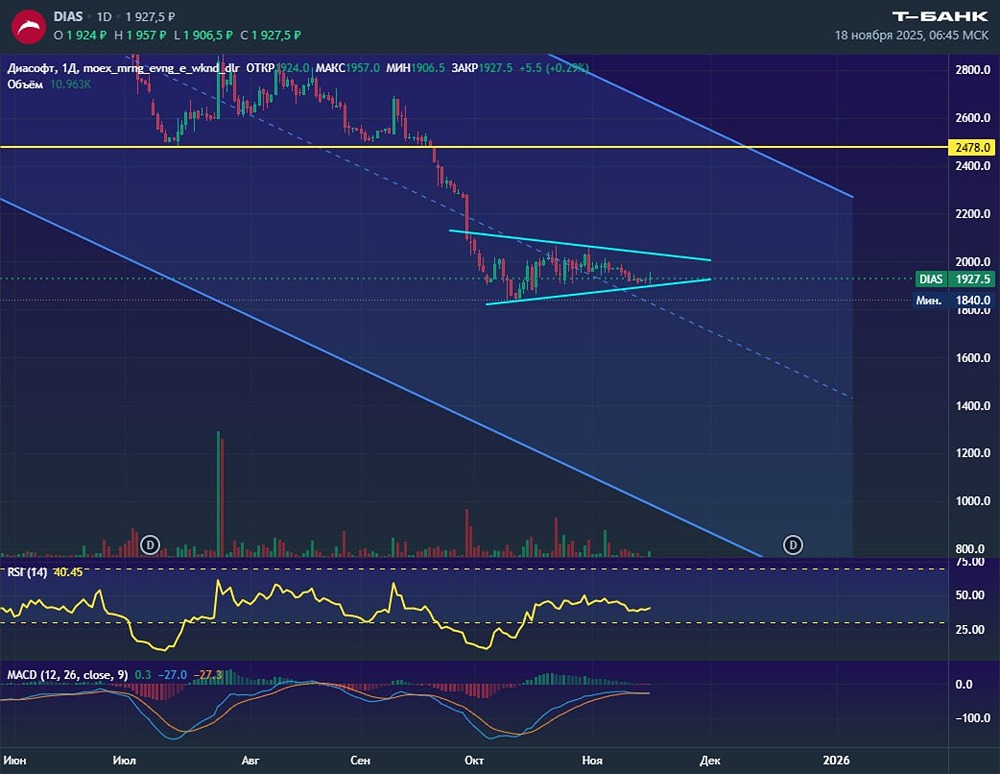Click the header high price H 1 957 ₽
The width and height of the screenshot is (1000, 774).
tap(140, 35)
